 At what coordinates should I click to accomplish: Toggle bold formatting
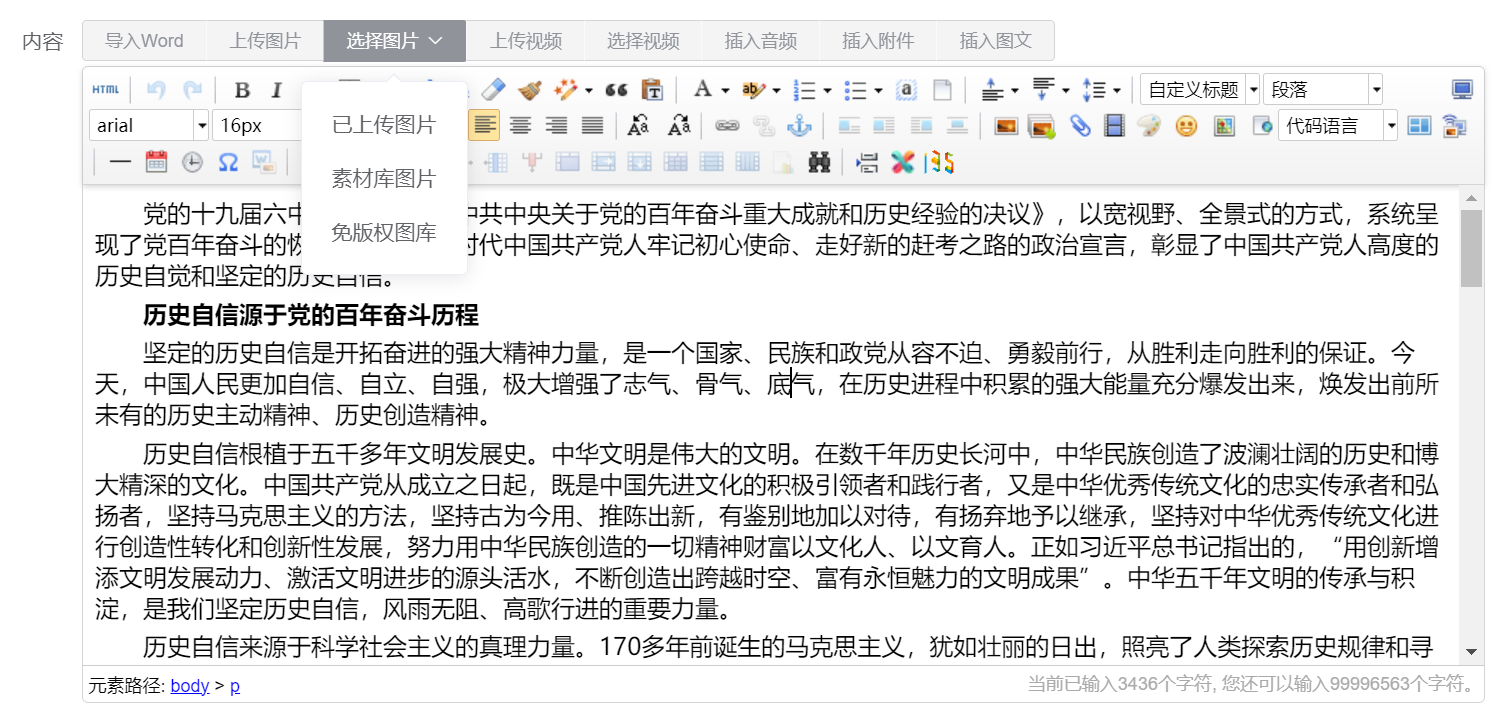coord(242,88)
